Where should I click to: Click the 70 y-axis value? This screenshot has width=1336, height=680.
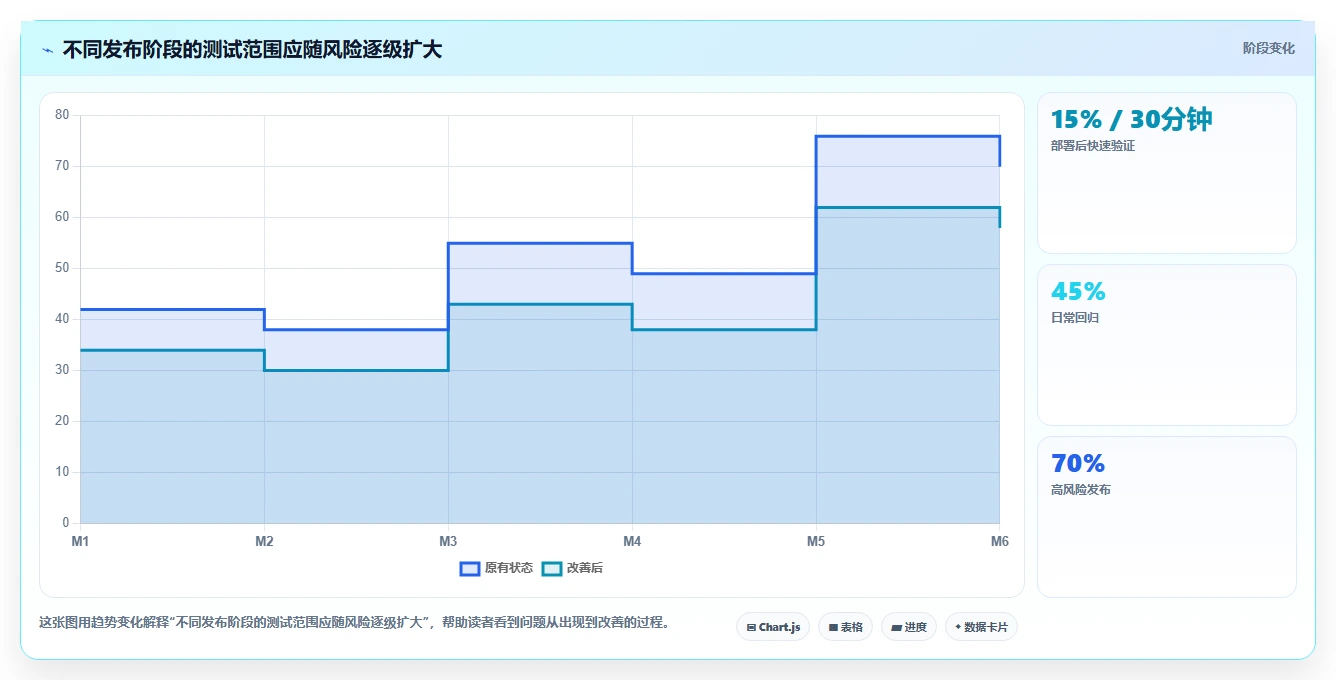[62, 166]
